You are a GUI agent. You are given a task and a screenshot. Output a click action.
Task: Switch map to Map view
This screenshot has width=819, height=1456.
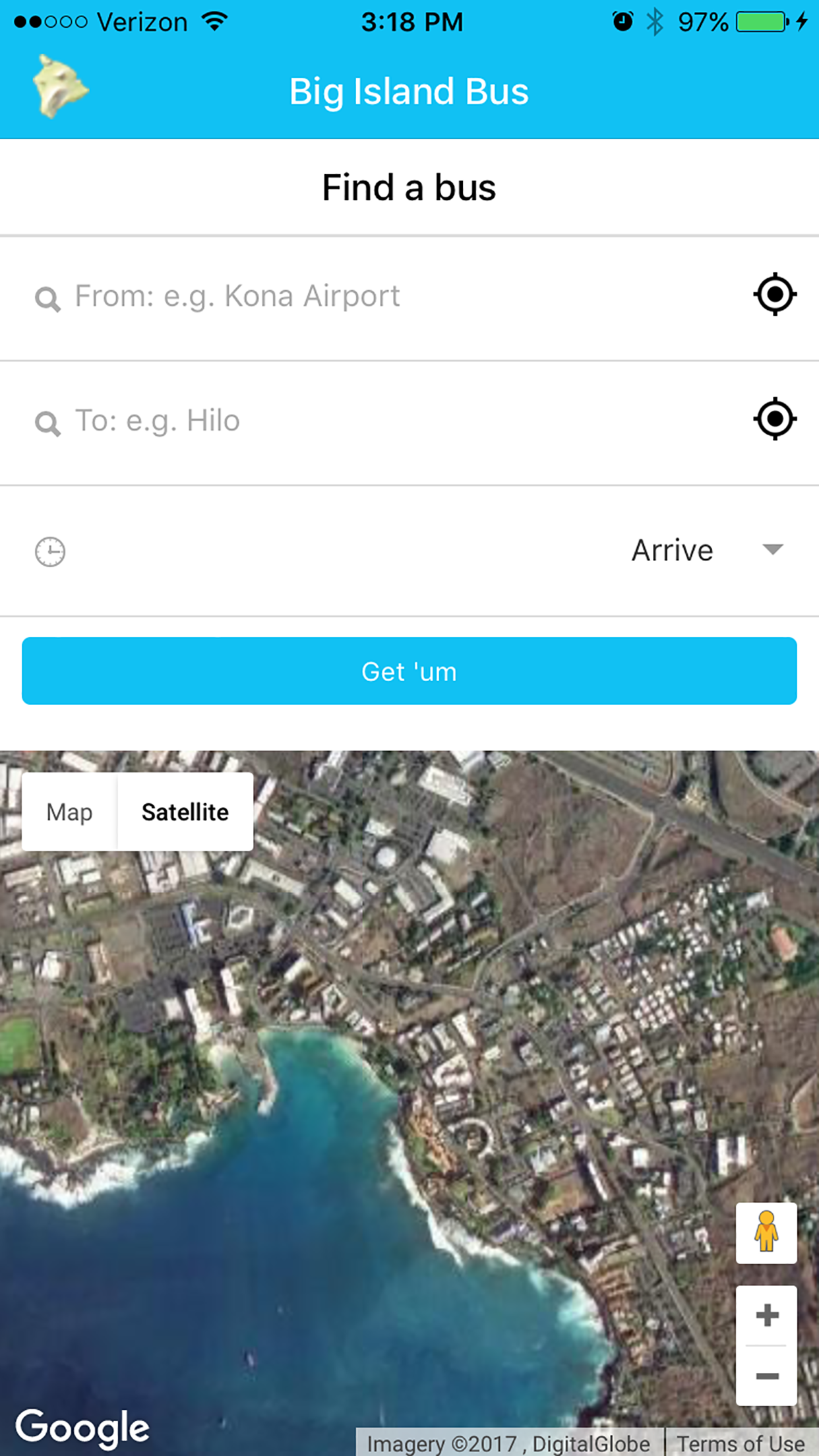69,812
